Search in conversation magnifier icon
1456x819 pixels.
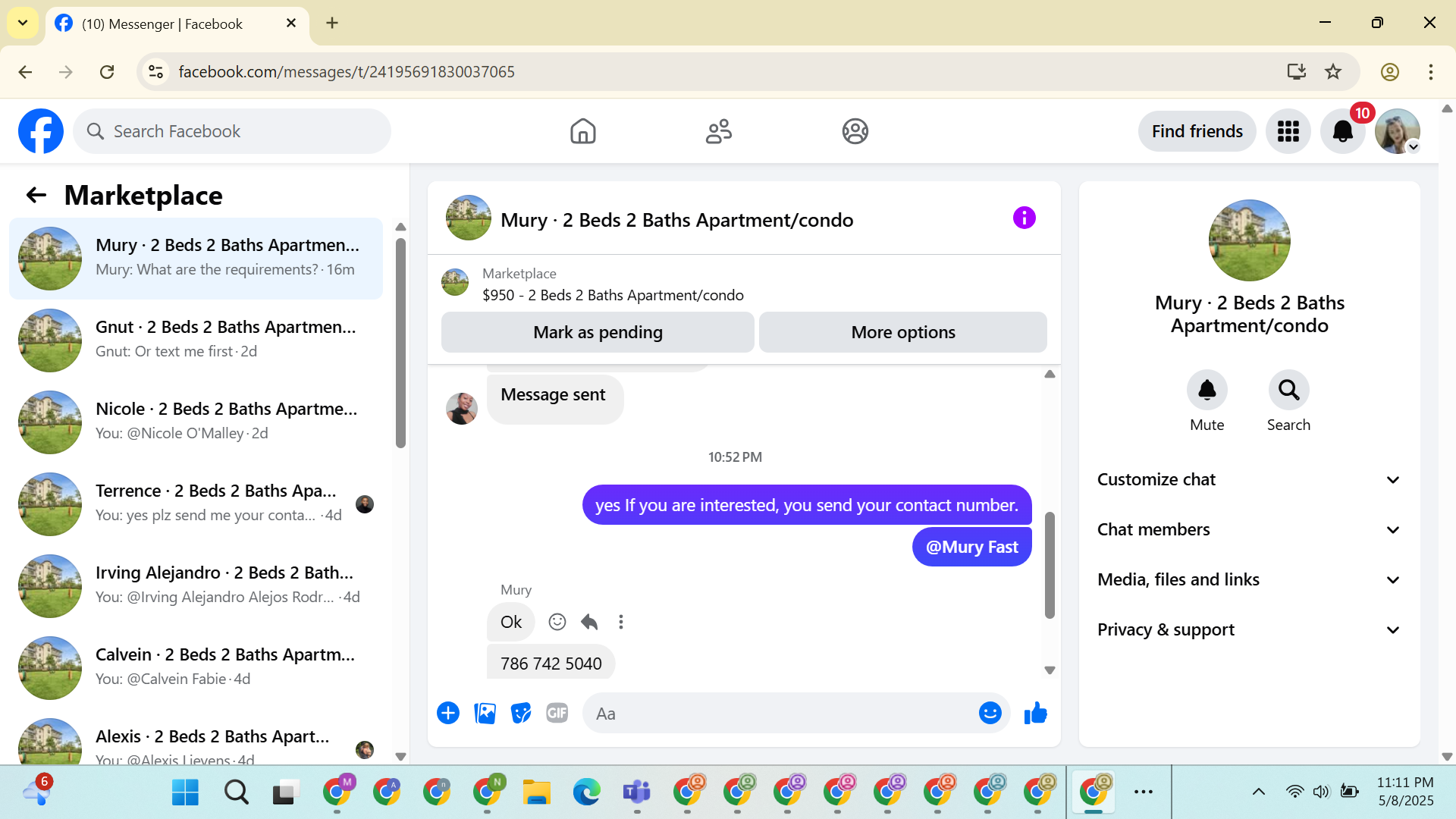1289,390
